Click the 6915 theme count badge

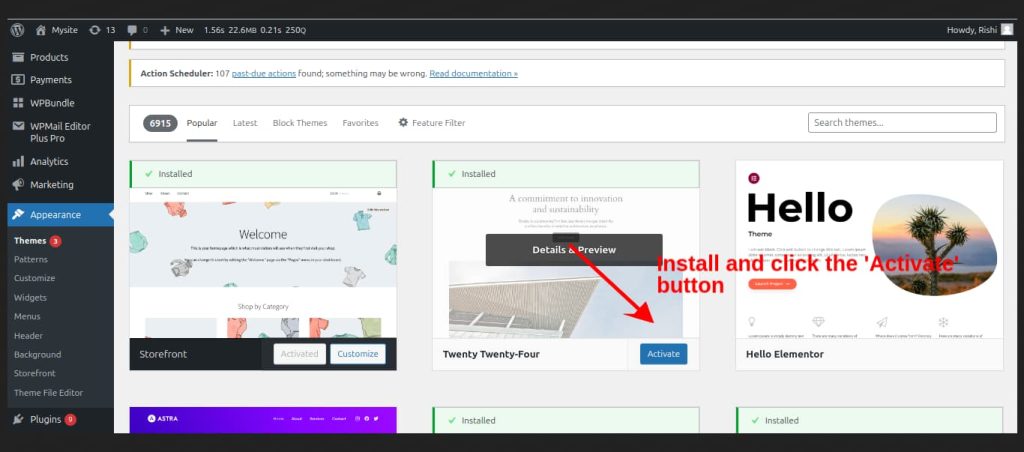[160, 123]
